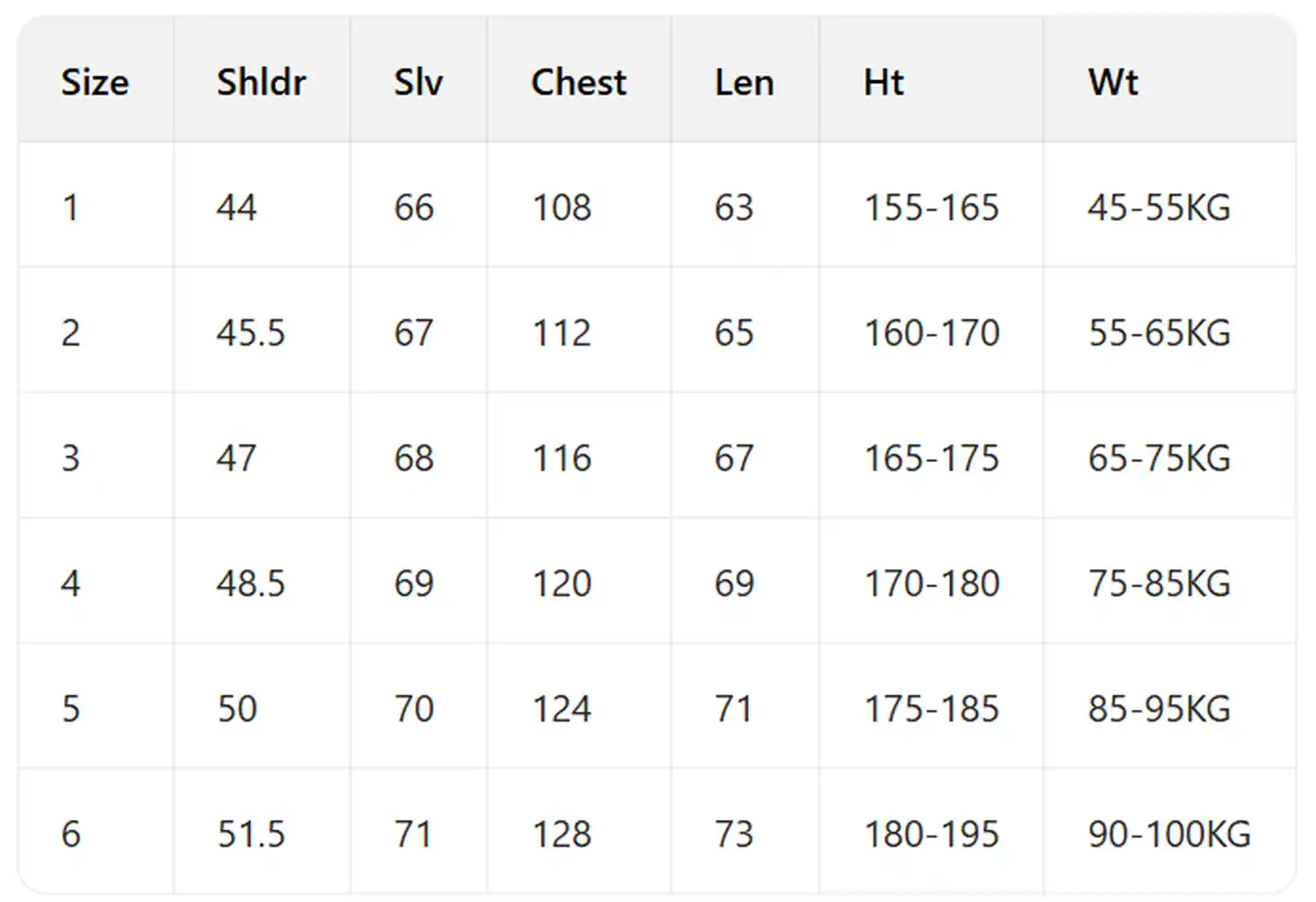The height and width of the screenshot is (902, 1316).
Task: Select the 165-175 height cell
Action: click(x=932, y=459)
